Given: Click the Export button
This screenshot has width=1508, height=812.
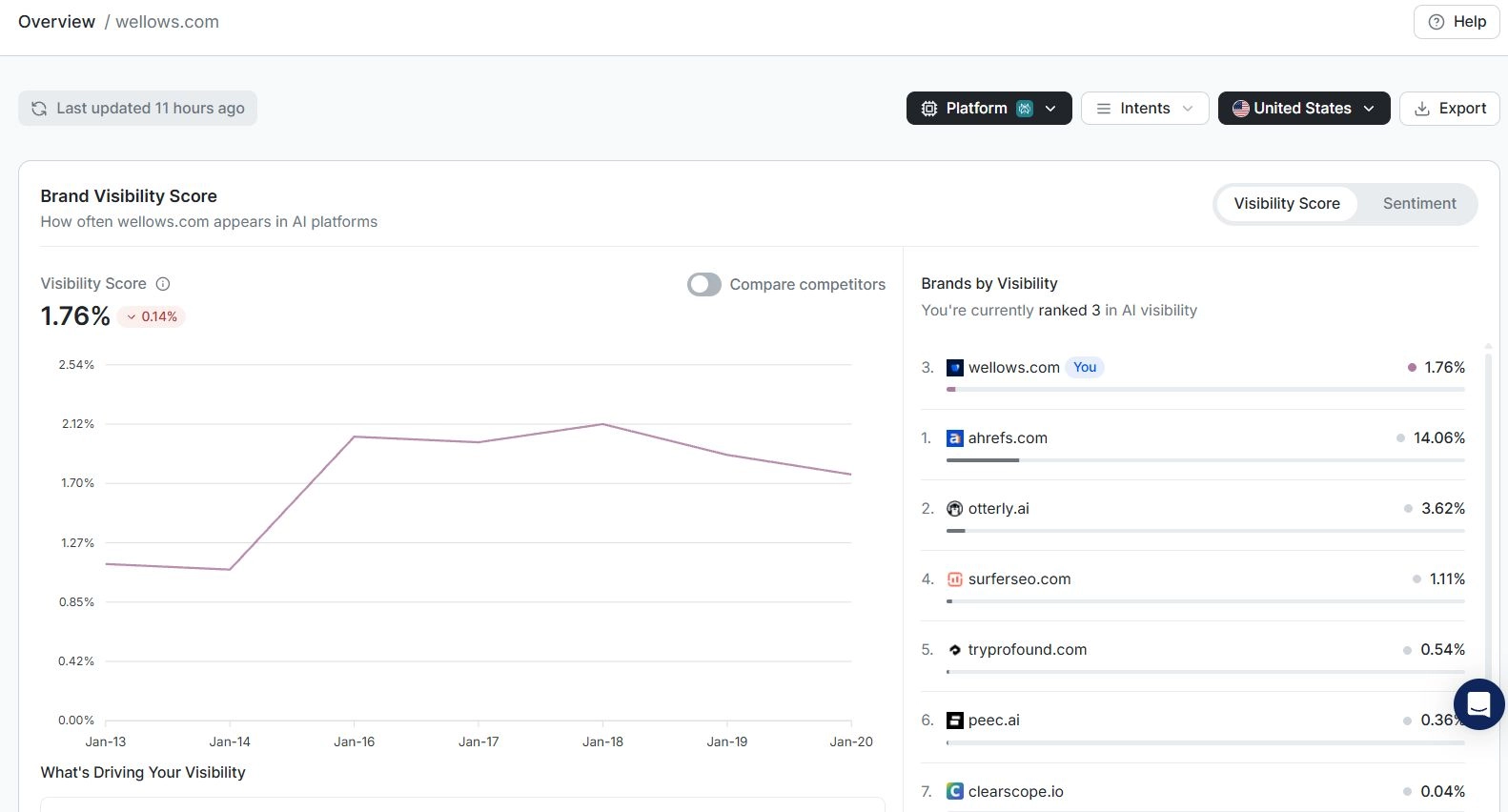Looking at the screenshot, I should point(1449,109).
